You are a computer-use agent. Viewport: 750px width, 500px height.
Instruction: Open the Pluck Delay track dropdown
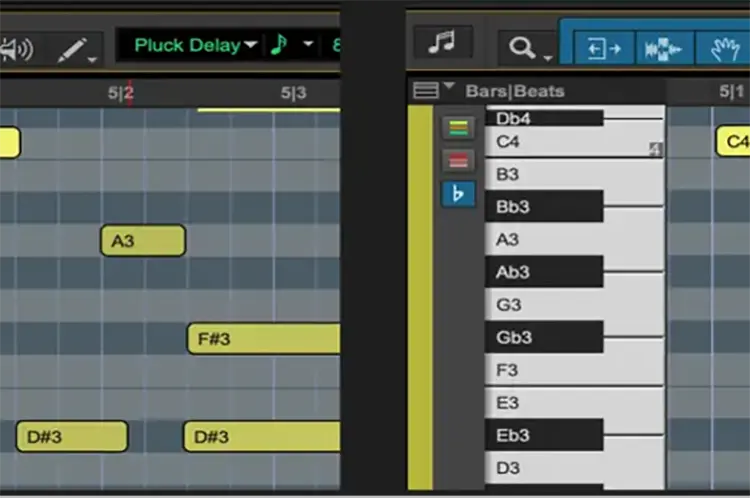[x=196, y=45]
